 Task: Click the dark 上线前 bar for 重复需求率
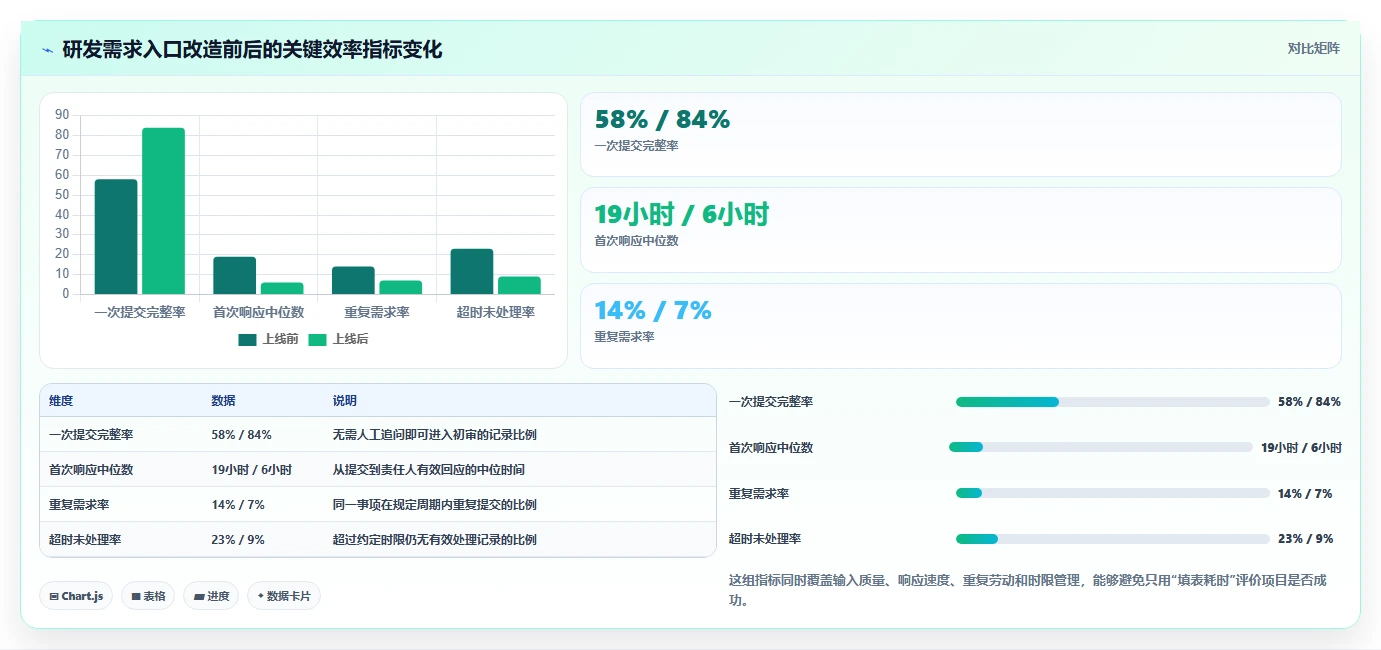[353, 280]
